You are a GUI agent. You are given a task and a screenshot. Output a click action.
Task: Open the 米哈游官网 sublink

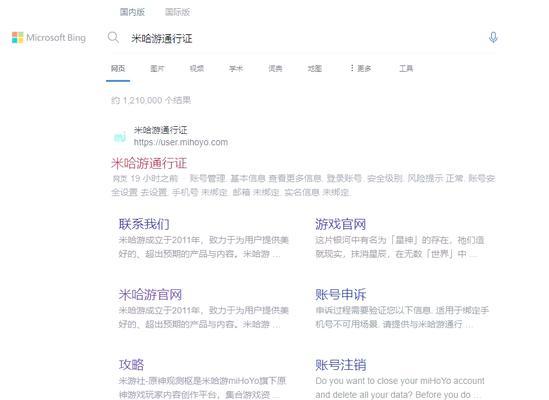coord(150,295)
